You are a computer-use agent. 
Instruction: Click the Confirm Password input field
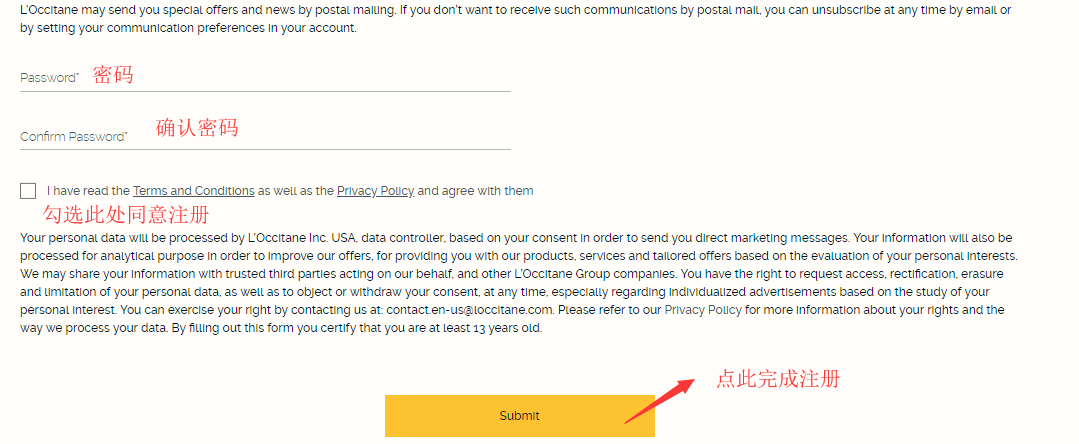tap(330, 136)
